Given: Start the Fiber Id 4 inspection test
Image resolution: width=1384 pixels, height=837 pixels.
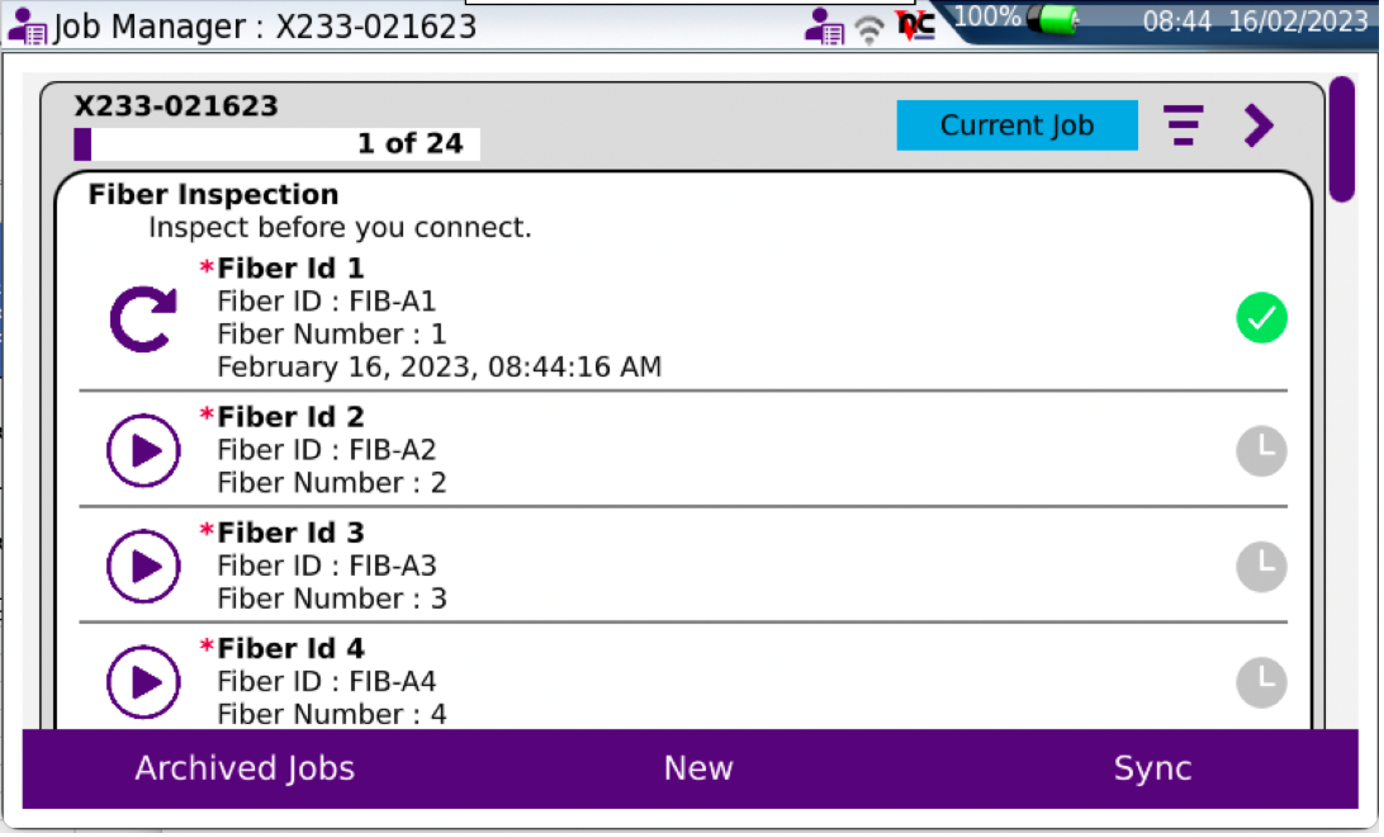Looking at the screenshot, I should point(143,683).
